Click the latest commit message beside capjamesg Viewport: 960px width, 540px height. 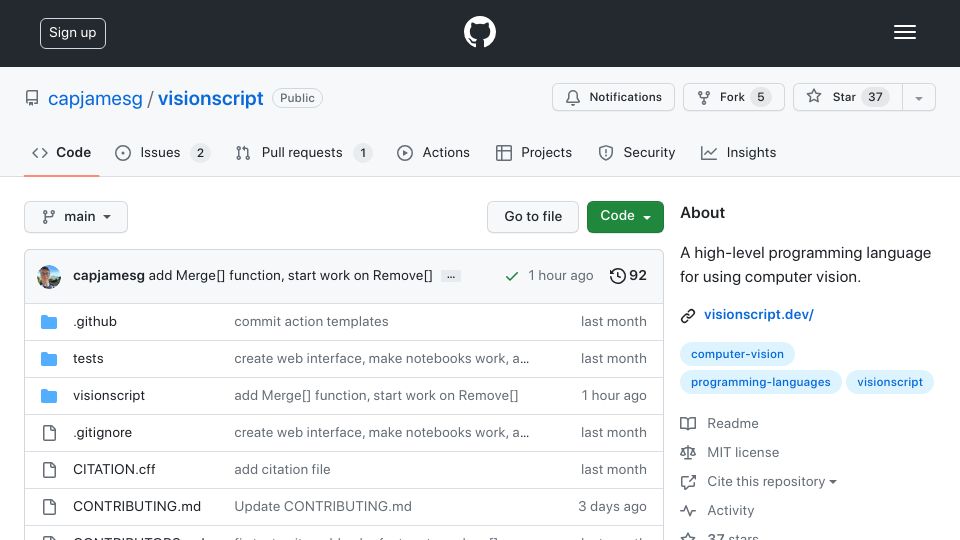click(290, 276)
